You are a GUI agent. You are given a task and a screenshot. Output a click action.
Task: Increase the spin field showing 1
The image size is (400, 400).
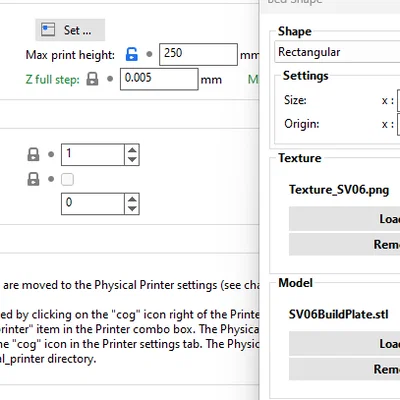[132, 150]
